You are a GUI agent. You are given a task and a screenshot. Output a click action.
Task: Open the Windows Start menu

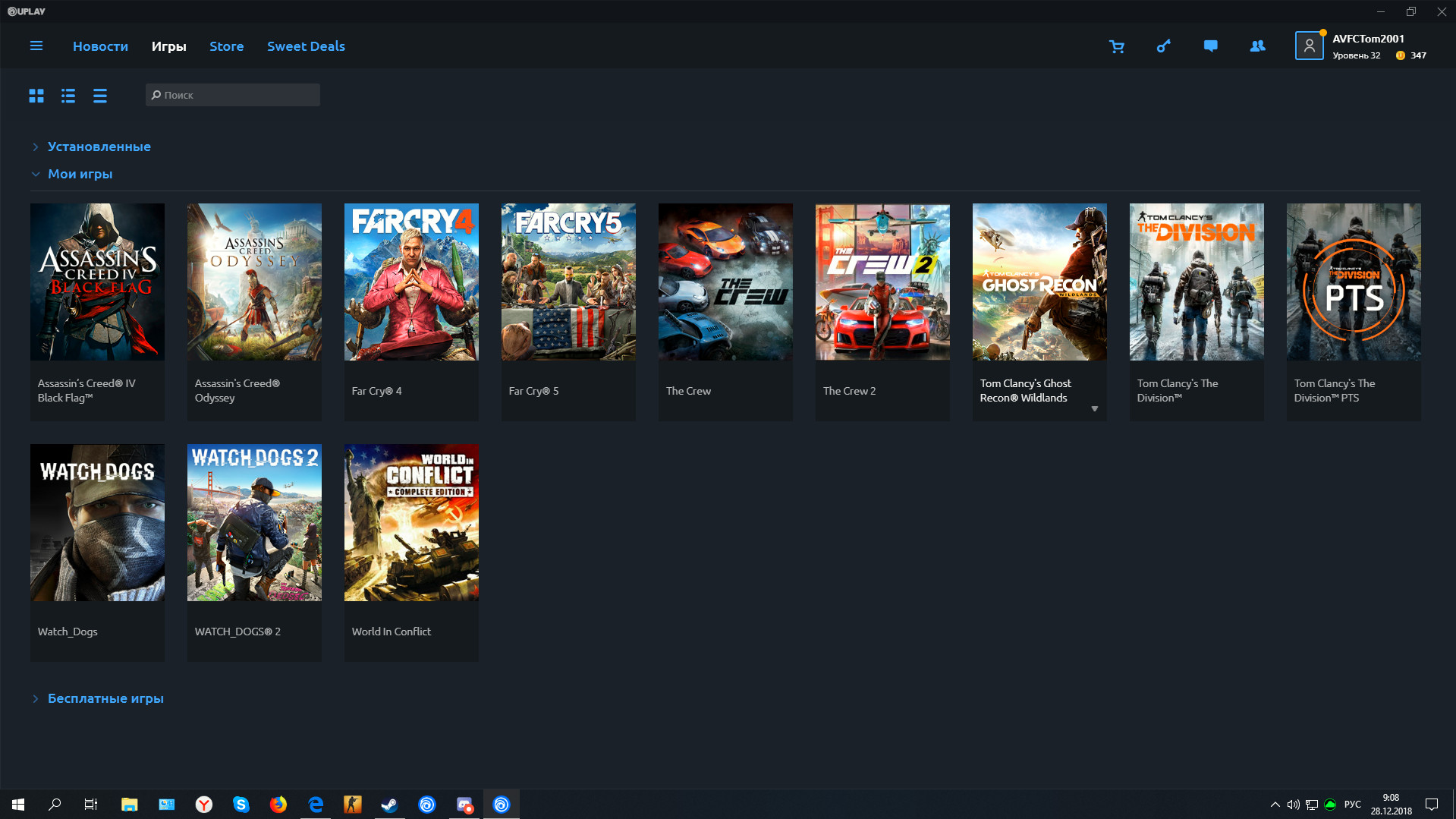tap(18, 805)
